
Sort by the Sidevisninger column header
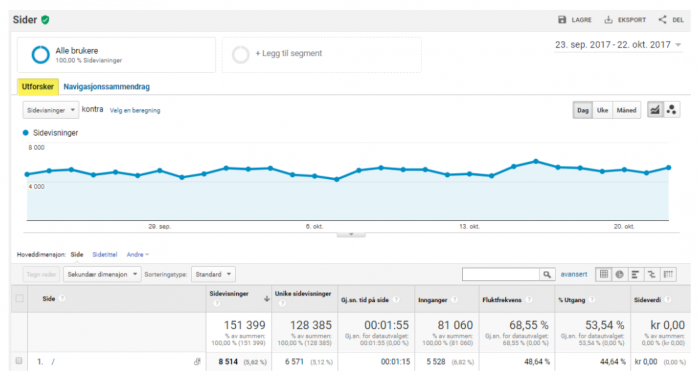tap(229, 294)
